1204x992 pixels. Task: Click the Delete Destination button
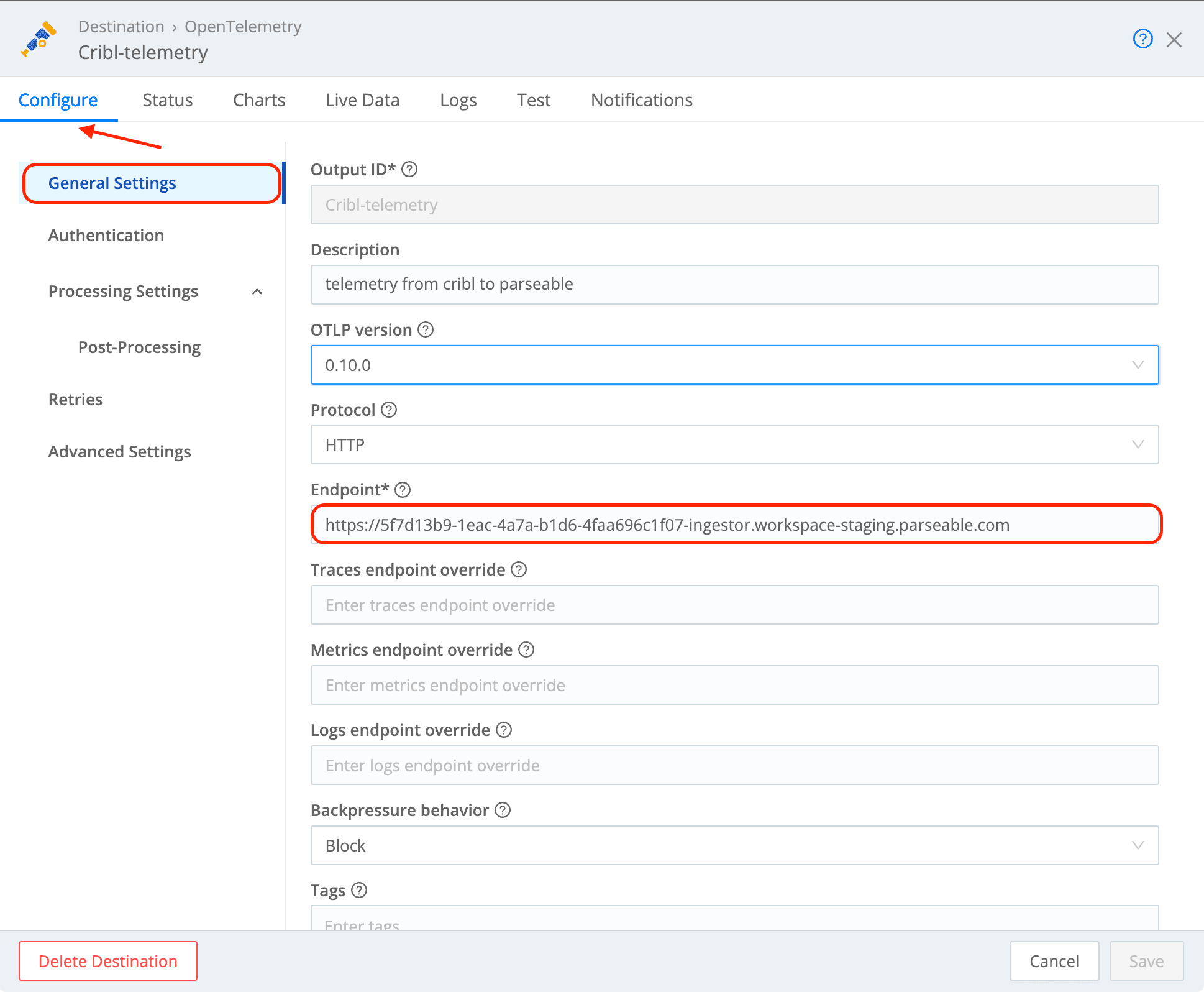[107, 961]
